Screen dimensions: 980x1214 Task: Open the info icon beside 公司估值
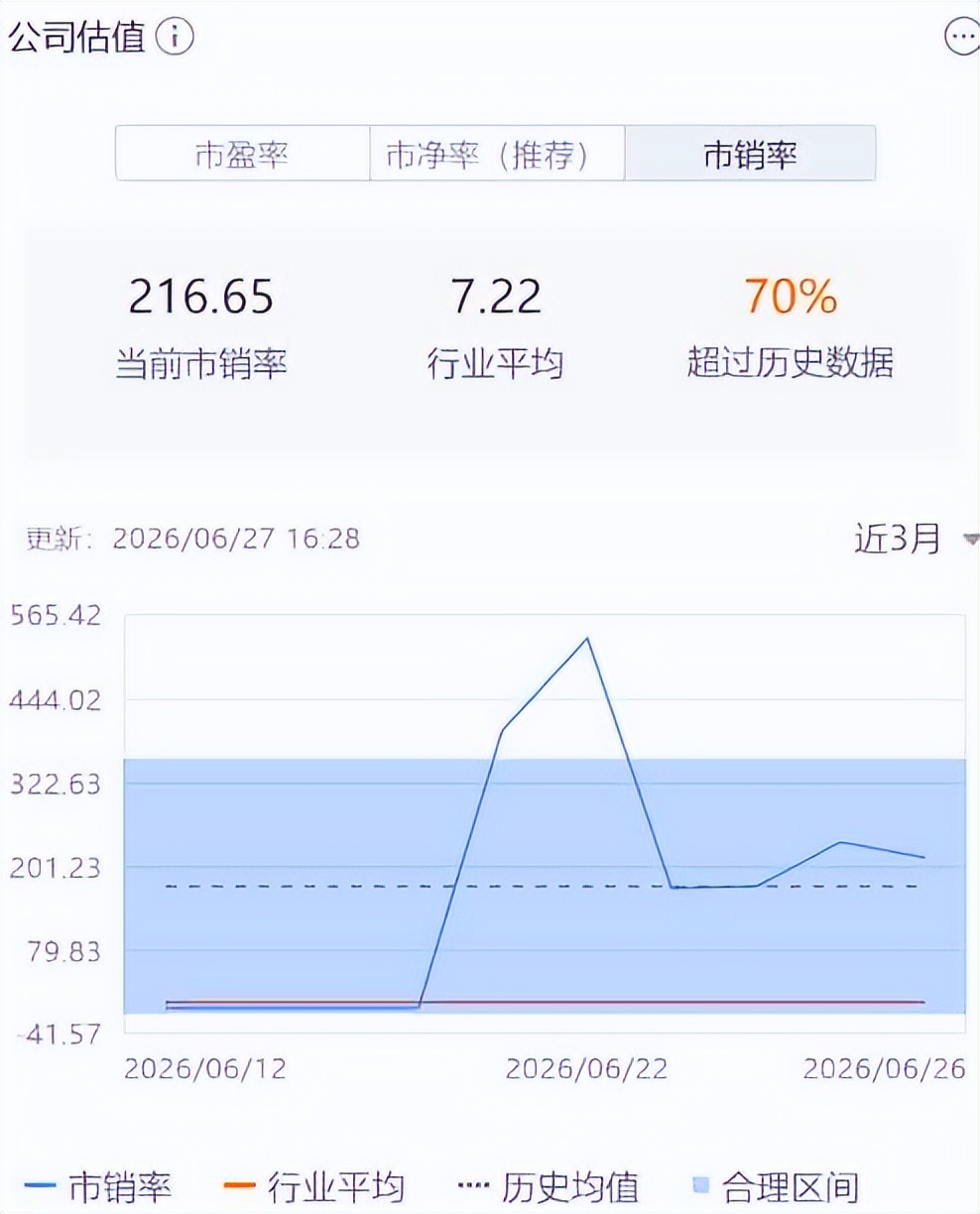click(176, 38)
